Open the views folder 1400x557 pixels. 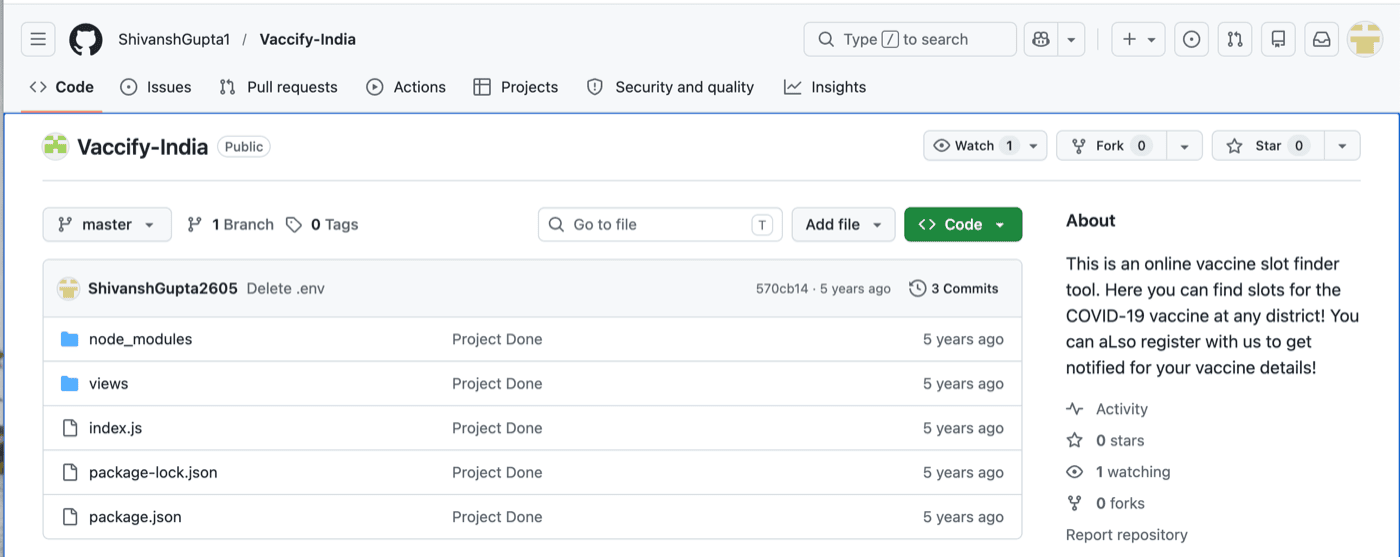coord(108,383)
